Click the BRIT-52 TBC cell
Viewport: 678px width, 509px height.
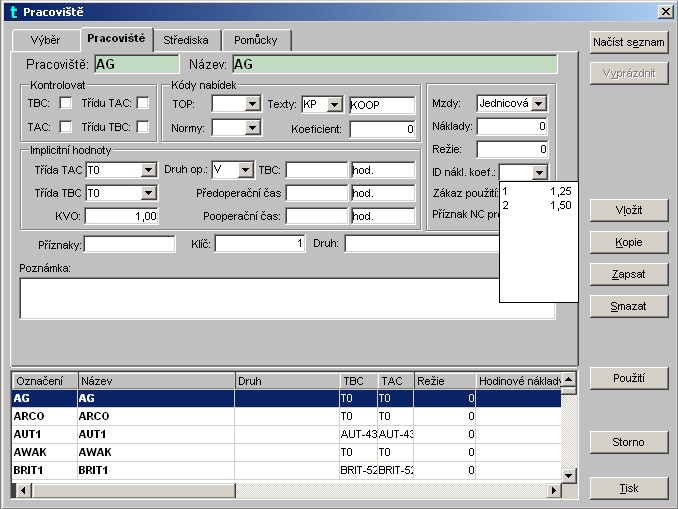click(358, 470)
